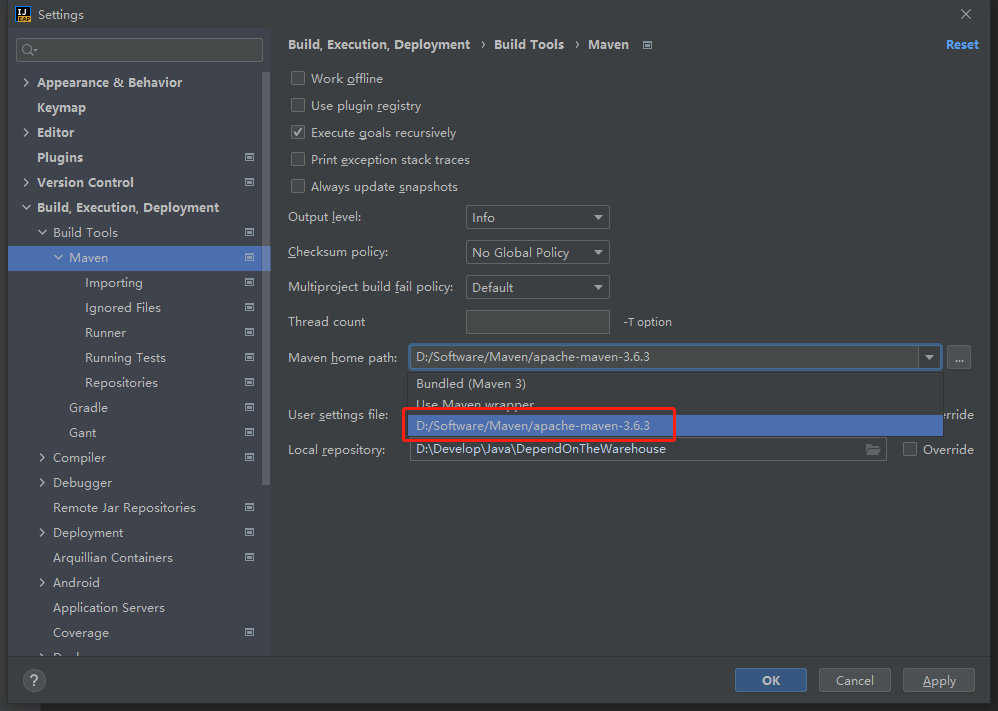
Task: Enable the Work offline checkbox
Action: [x=298, y=78]
